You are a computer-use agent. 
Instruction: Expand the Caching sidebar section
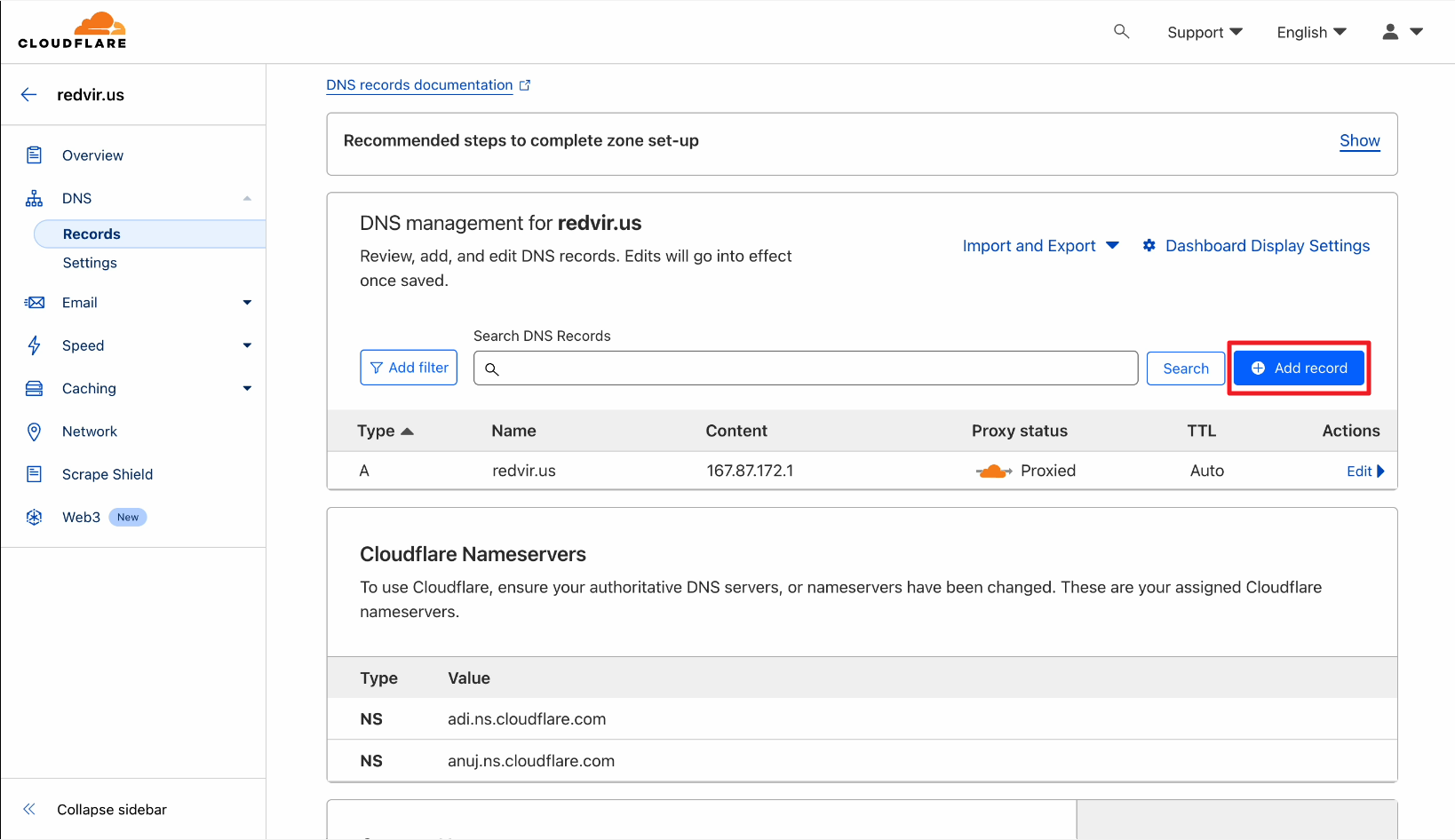(x=247, y=389)
